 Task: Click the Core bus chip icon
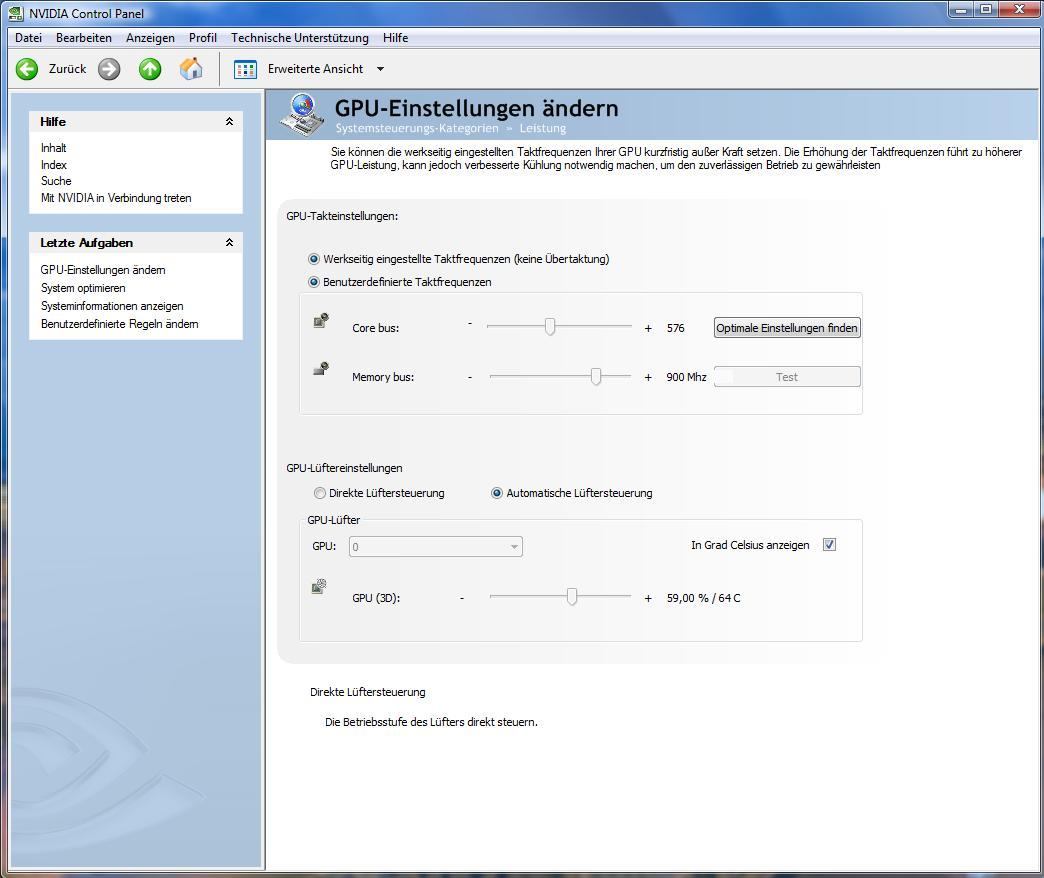point(322,320)
